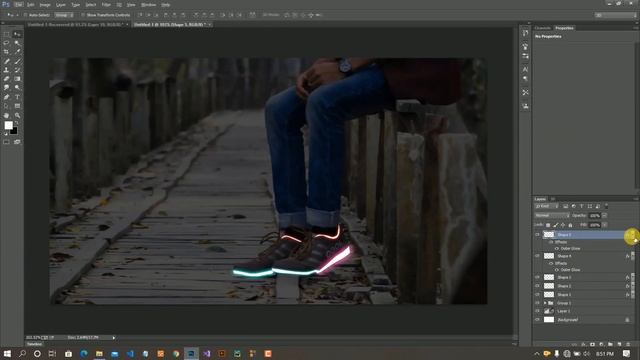Switch to the Channels tab
Screen dimensions: 640x360
pyautogui.click(x=543, y=28)
